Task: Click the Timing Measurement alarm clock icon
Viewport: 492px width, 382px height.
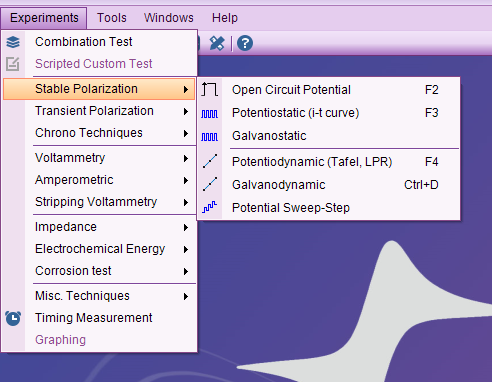Action: (x=13, y=318)
